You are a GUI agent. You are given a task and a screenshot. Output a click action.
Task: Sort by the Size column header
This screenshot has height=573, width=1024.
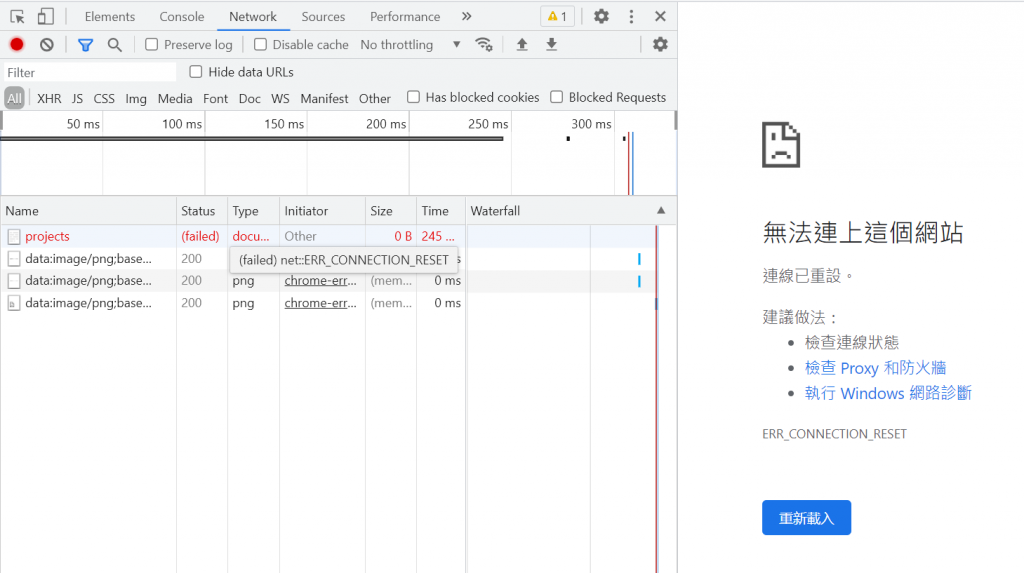(391, 211)
